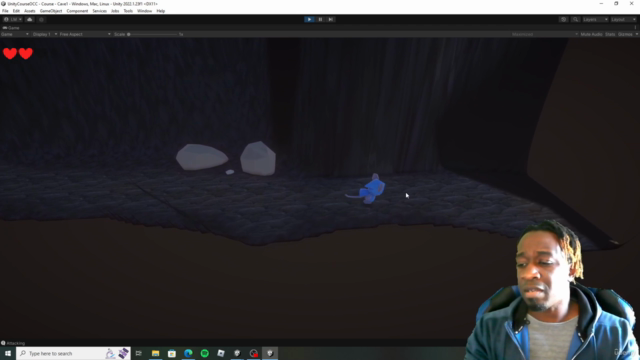
Task: Open the Help menu
Action: (161, 11)
